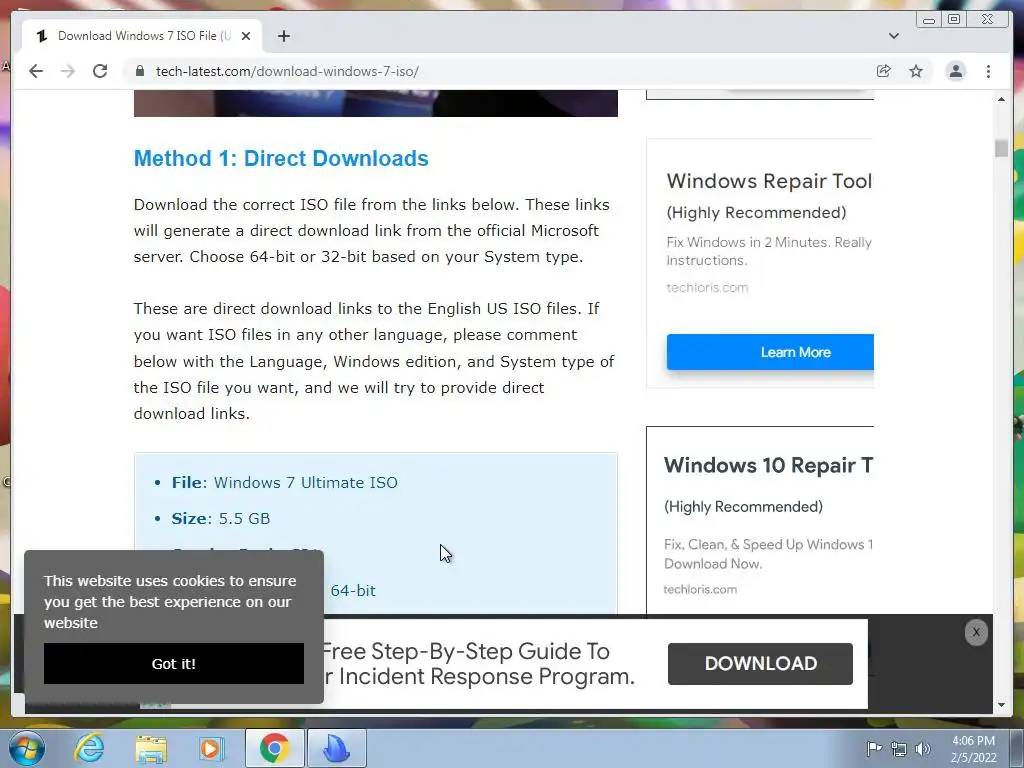Launch Internet Explorer from taskbar

pyautogui.click(x=89, y=748)
